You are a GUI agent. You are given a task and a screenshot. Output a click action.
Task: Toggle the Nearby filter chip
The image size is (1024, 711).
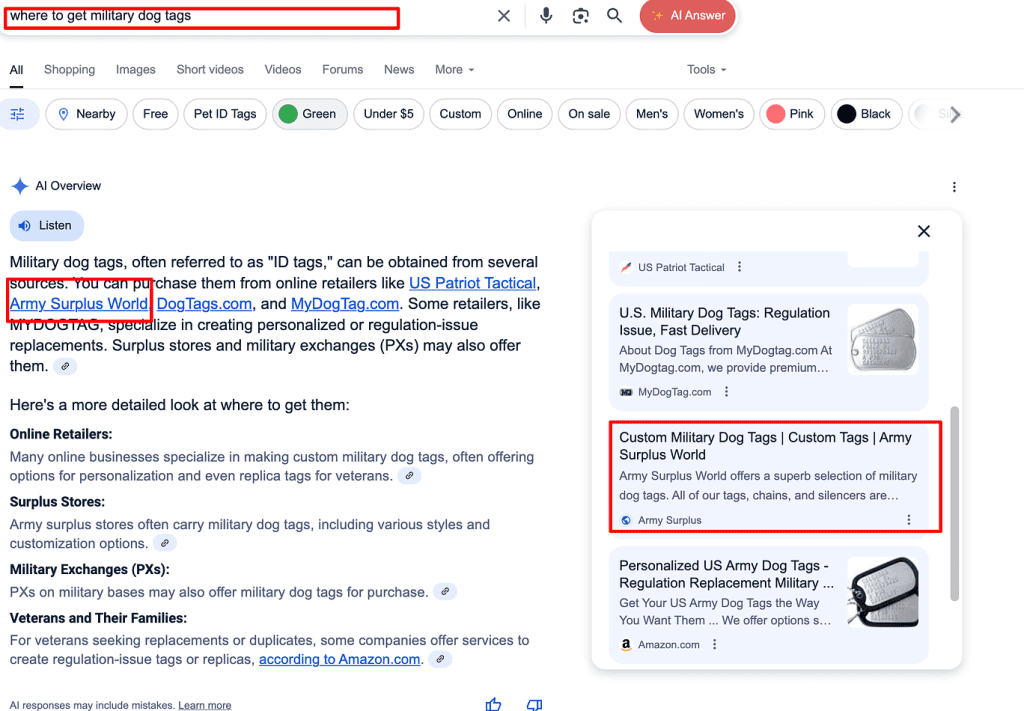(86, 114)
